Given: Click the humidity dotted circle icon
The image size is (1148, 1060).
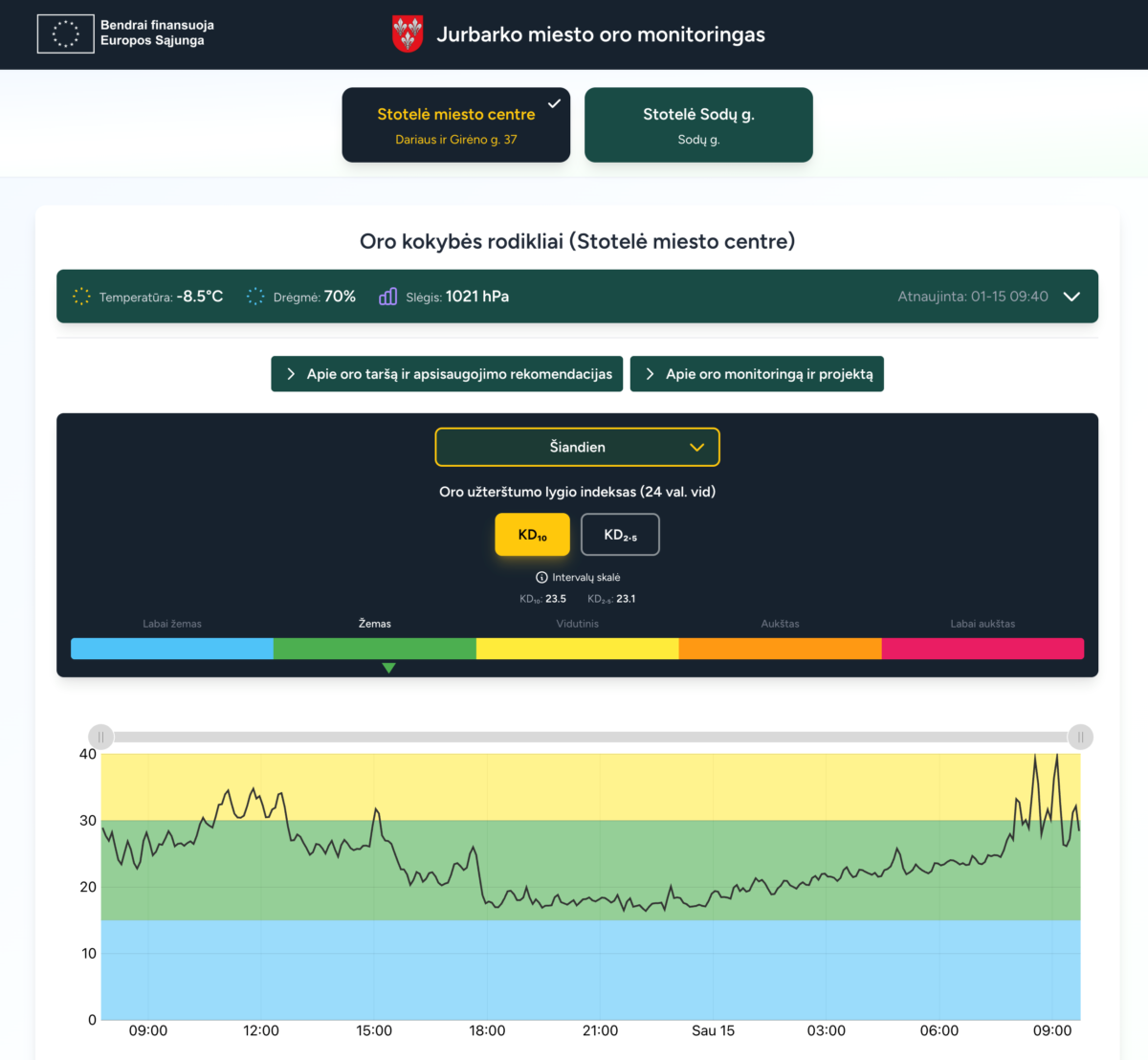Looking at the screenshot, I should (255, 297).
